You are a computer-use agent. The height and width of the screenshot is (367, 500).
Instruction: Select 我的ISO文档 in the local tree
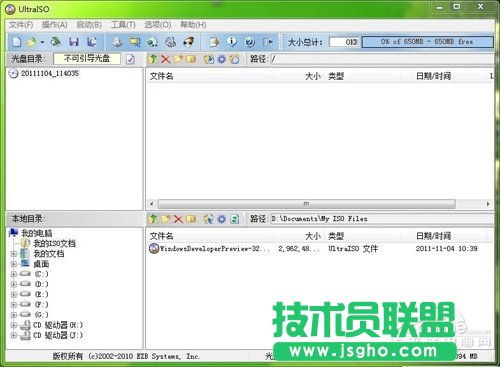[x=54, y=243]
